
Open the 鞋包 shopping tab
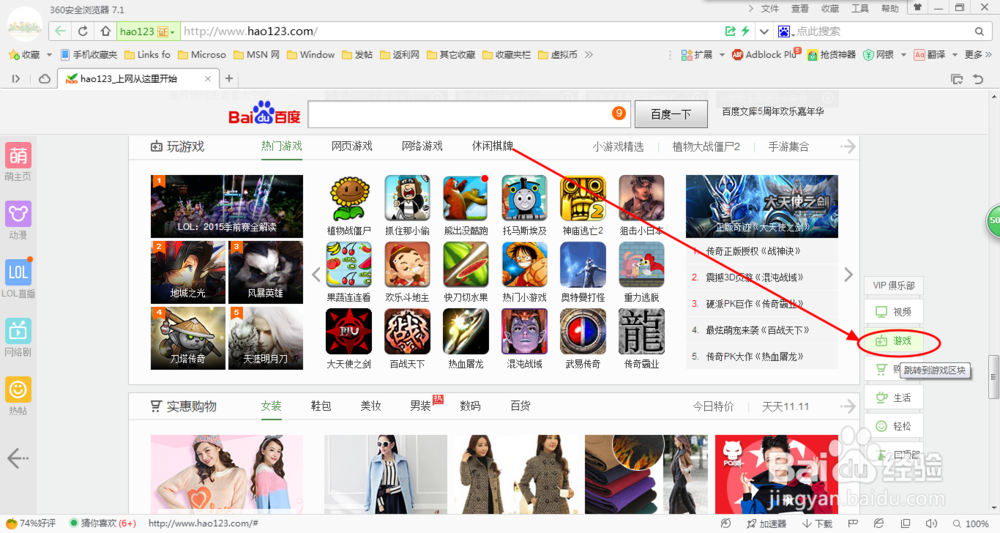tap(321, 406)
